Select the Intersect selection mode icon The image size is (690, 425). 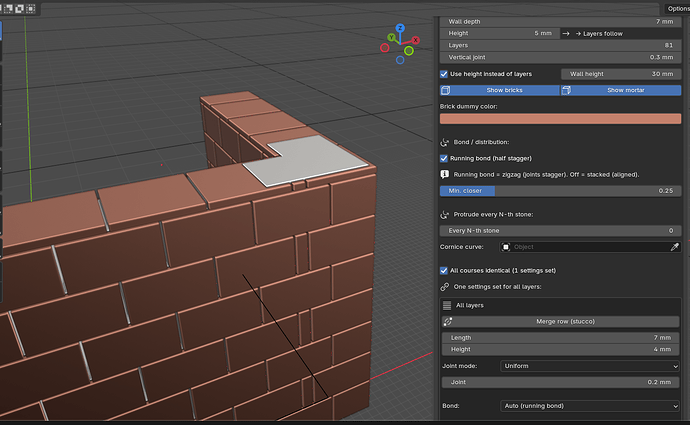(31, 8)
